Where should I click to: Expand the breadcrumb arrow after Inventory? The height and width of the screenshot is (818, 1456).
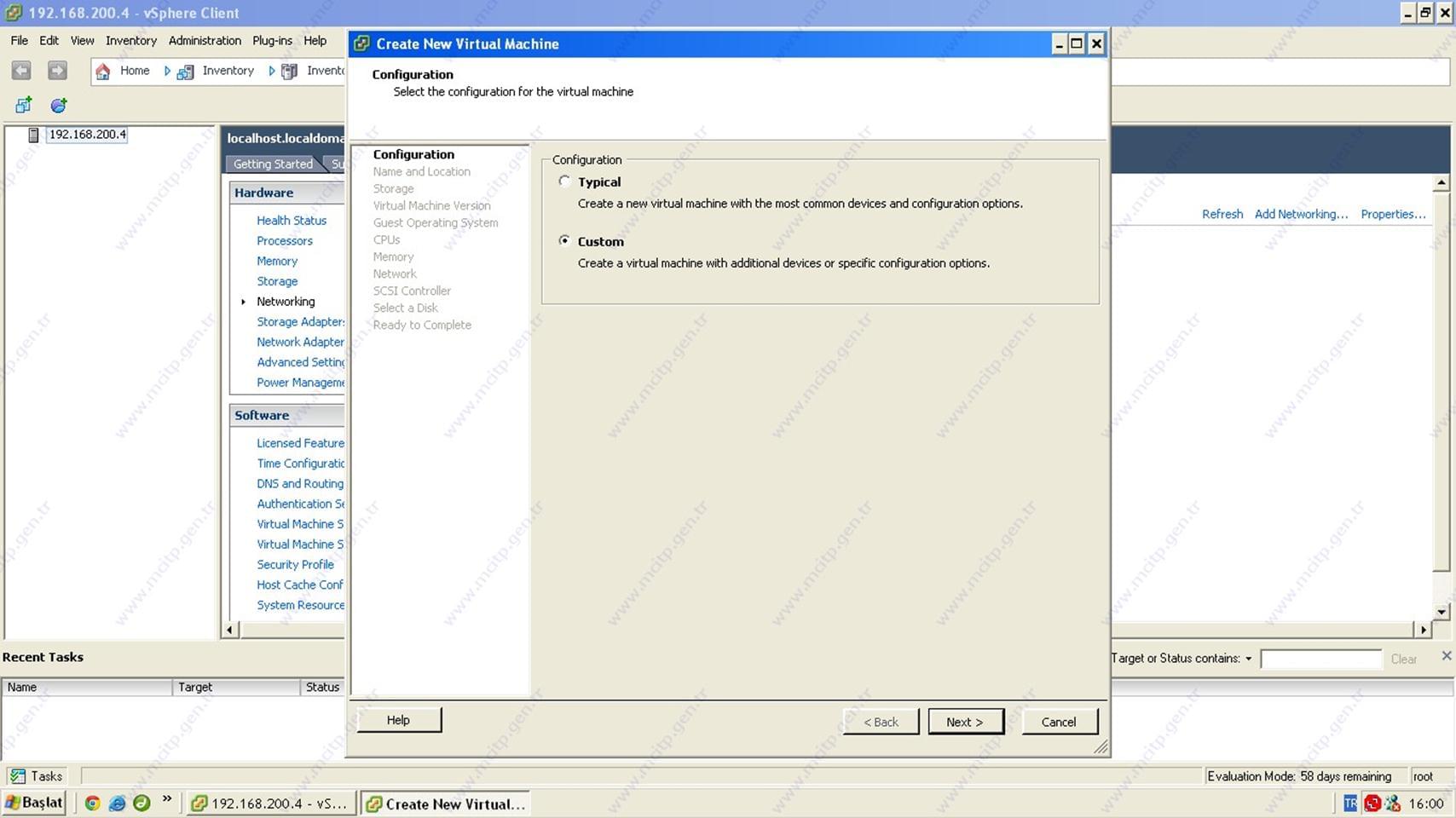coord(272,71)
